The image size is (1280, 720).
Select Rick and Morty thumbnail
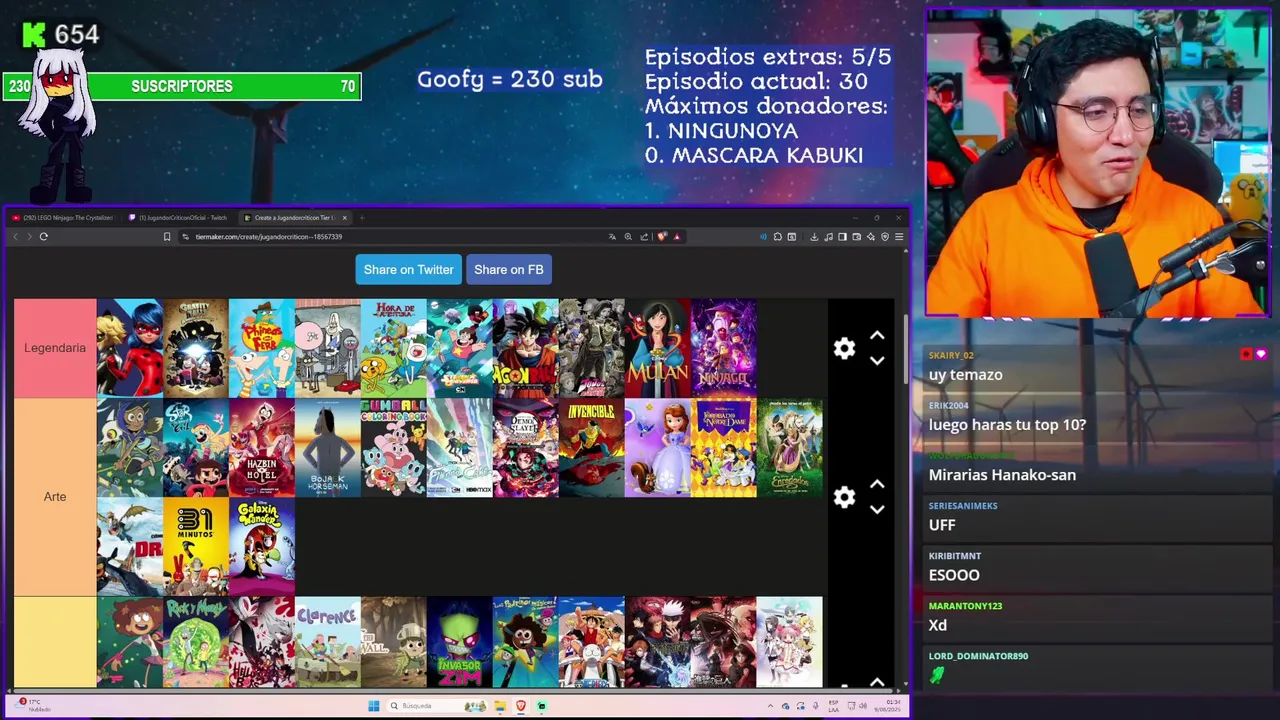click(196, 643)
